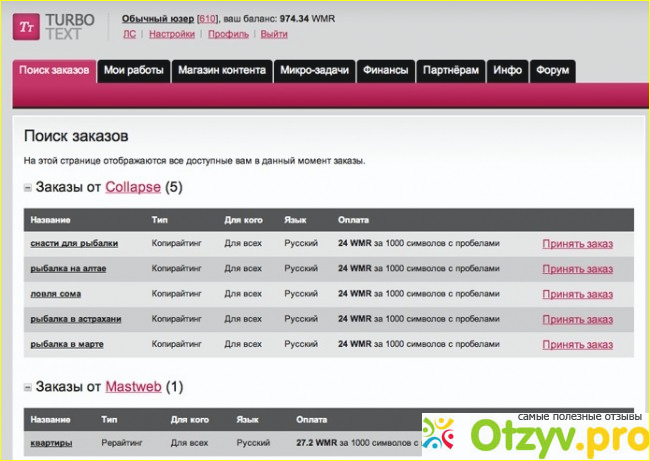Open the Партнёрам tab
Image resolution: width=650 pixels, height=461 pixels.
pos(452,71)
